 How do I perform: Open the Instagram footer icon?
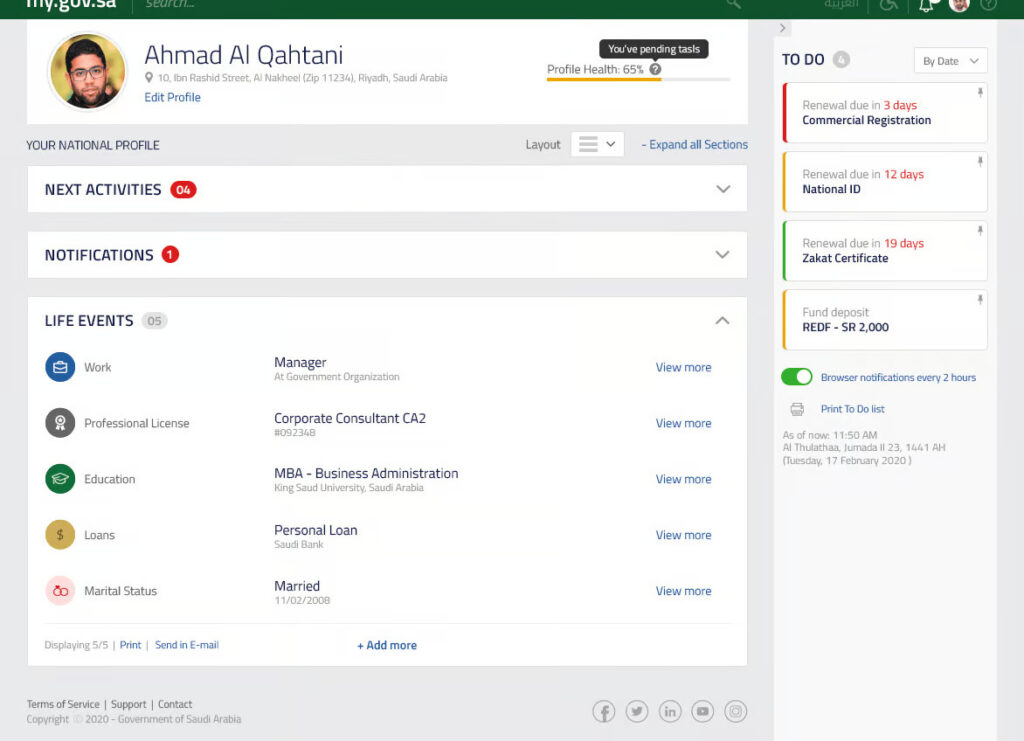[736, 712]
